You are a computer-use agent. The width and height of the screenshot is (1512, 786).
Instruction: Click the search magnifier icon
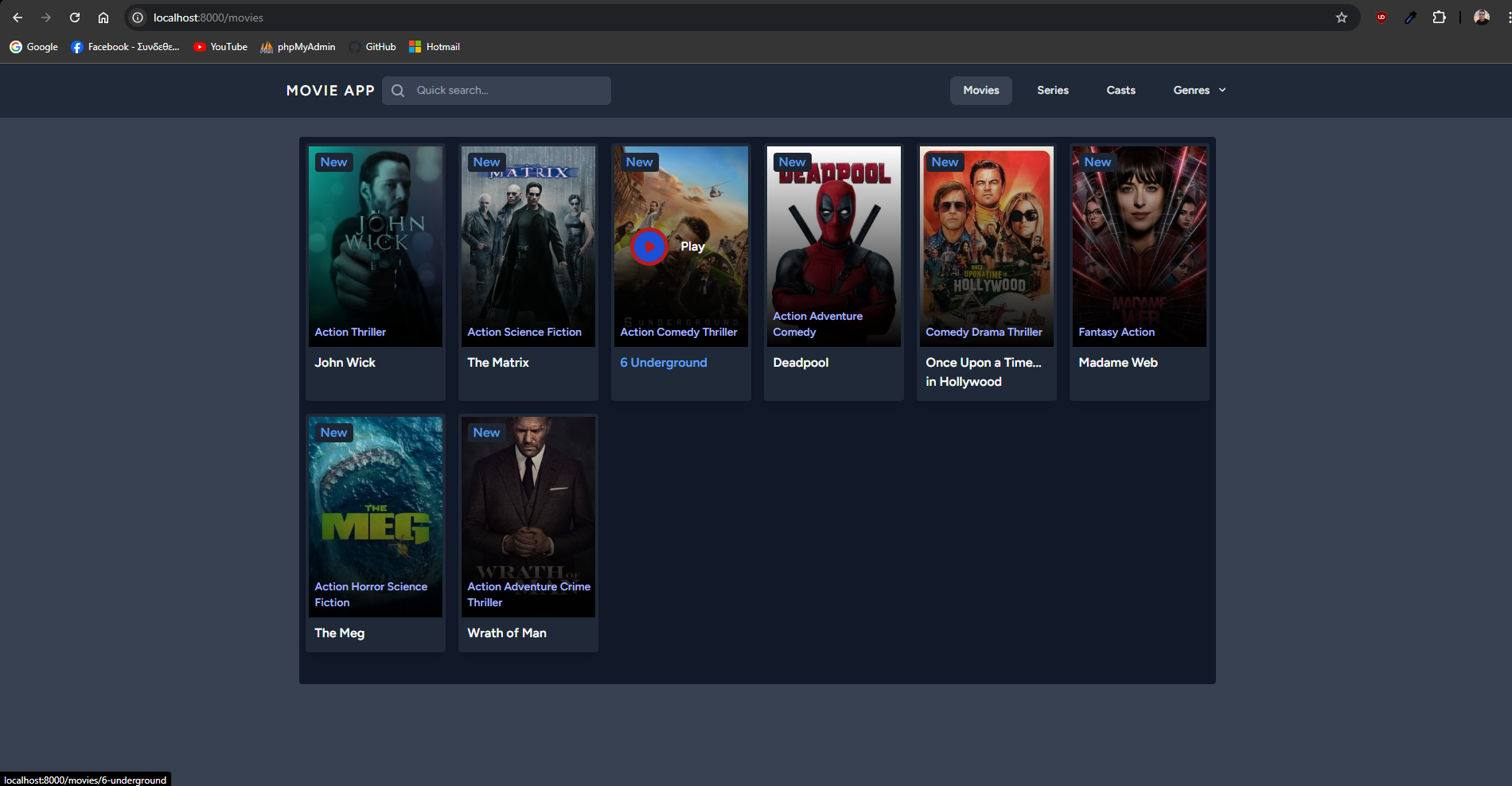pos(398,91)
